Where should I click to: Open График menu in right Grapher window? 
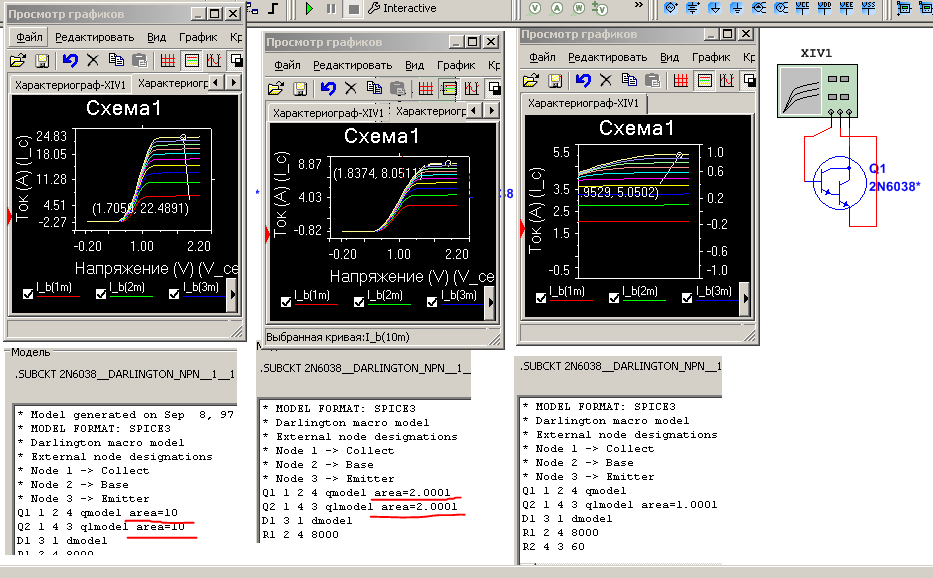pyautogui.click(x=711, y=57)
